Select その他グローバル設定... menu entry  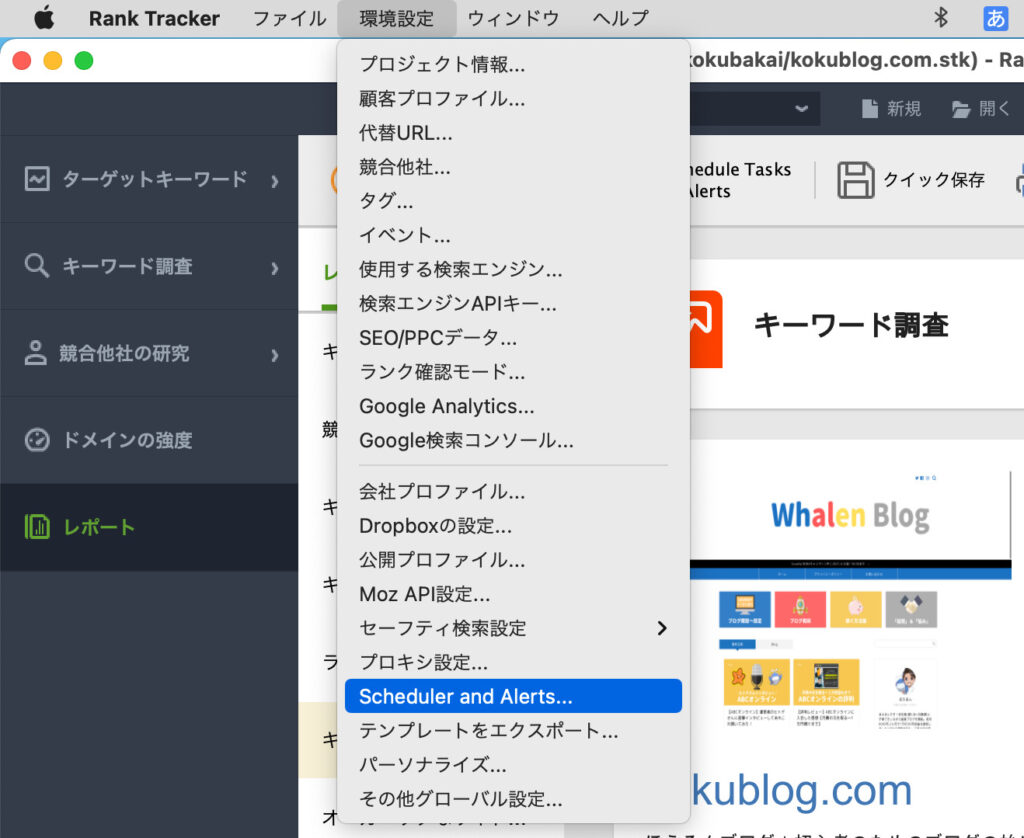pyautogui.click(x=513, y=799)
